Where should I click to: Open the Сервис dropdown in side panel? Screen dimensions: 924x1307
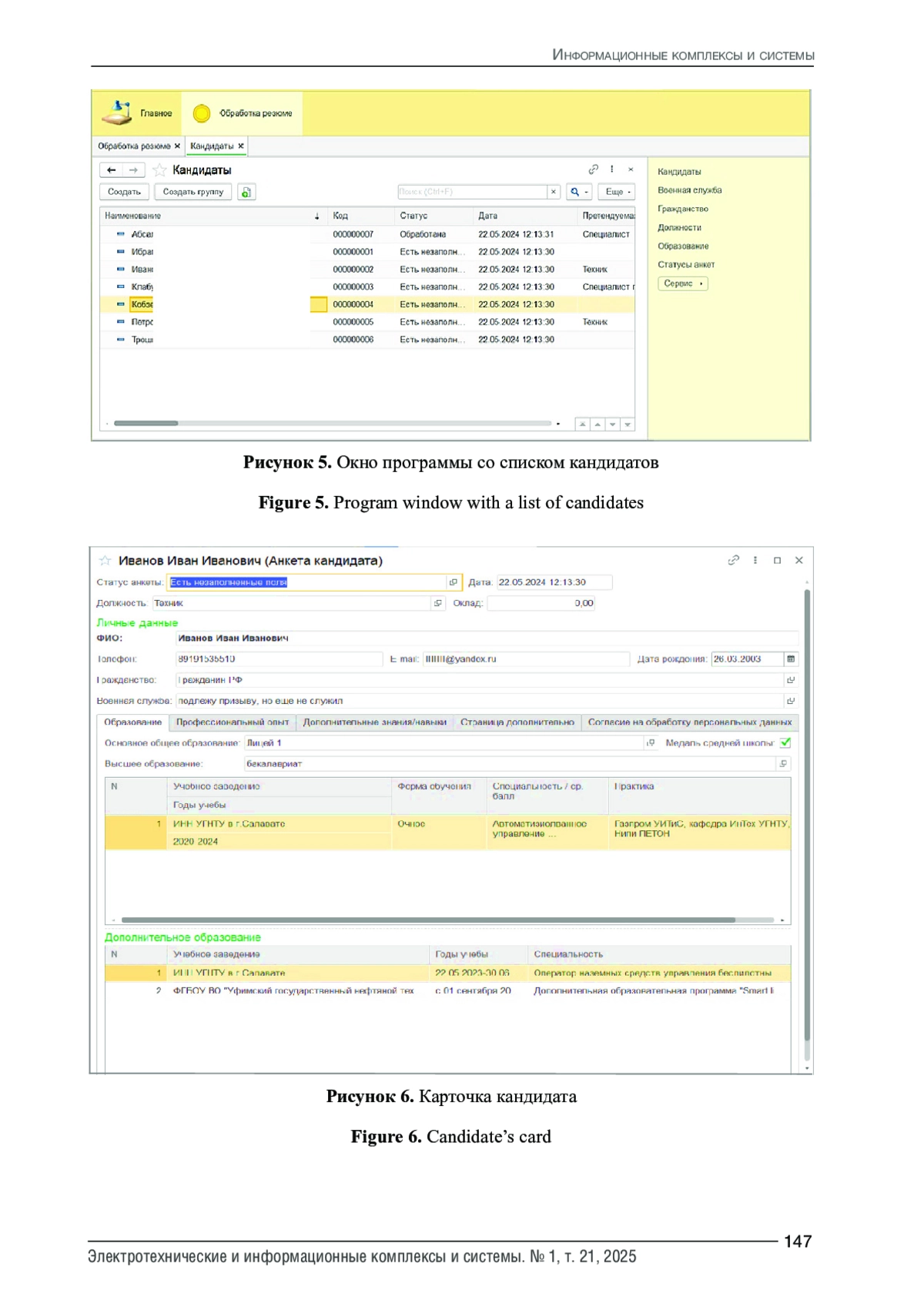coord(682,283)
